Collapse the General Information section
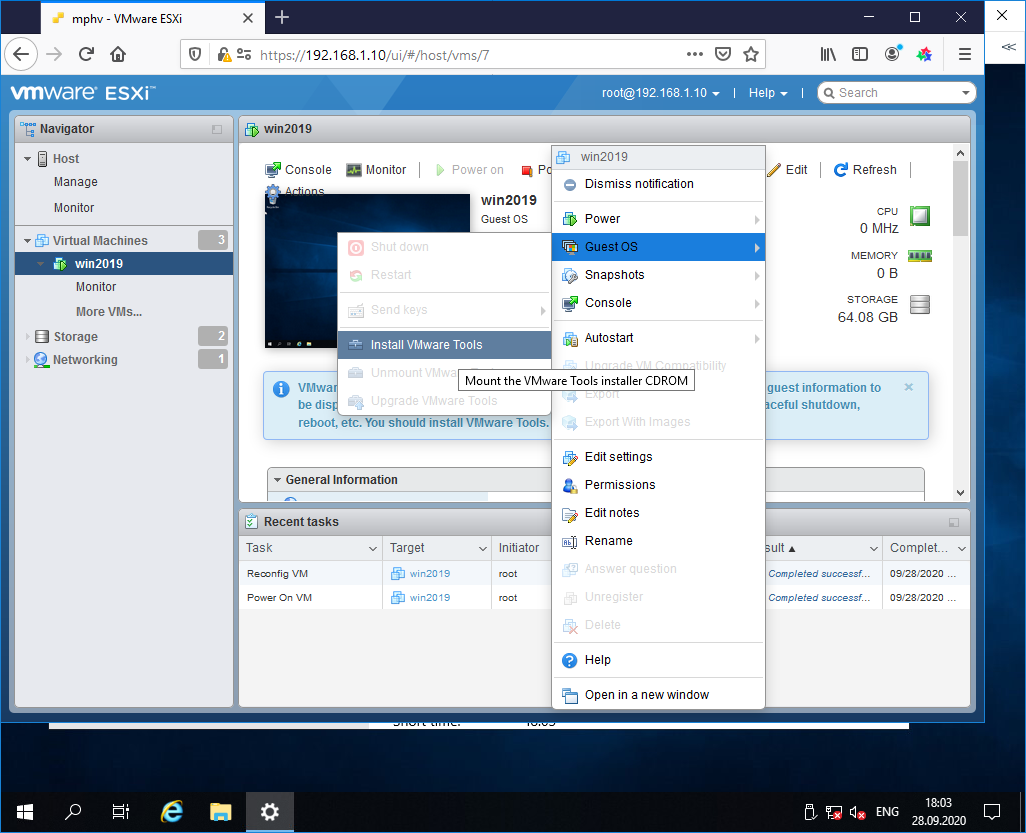1026x833 pixels. pos(277,480)
